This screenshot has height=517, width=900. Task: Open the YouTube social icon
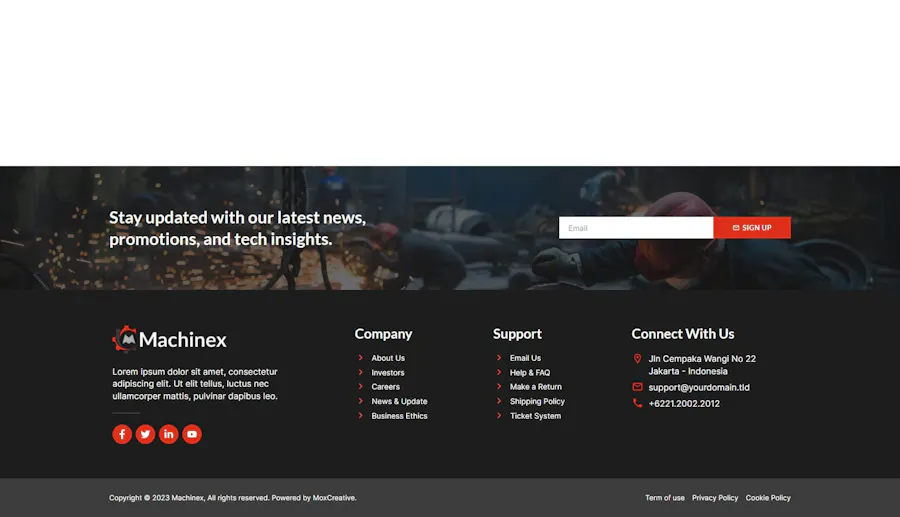pos(192,434)
